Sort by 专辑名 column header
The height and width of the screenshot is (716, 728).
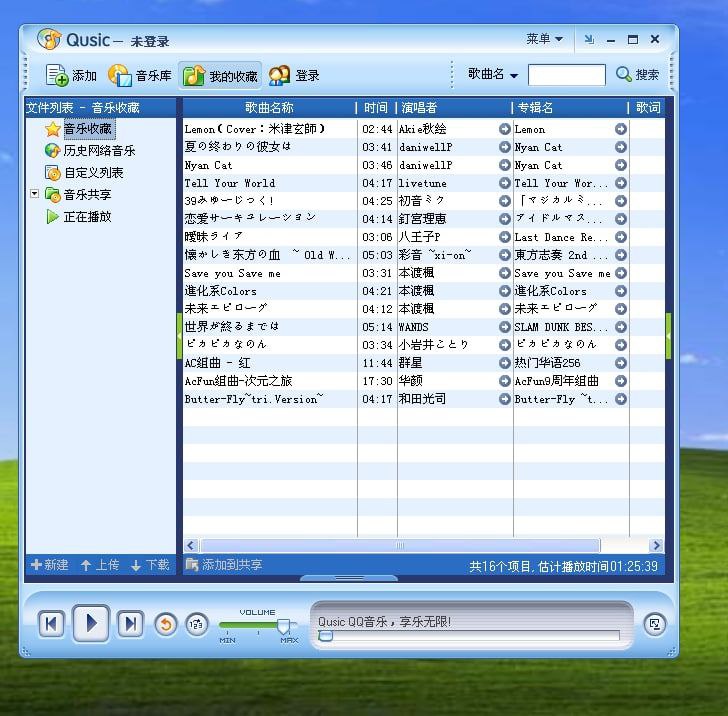(x=570, y=108)
